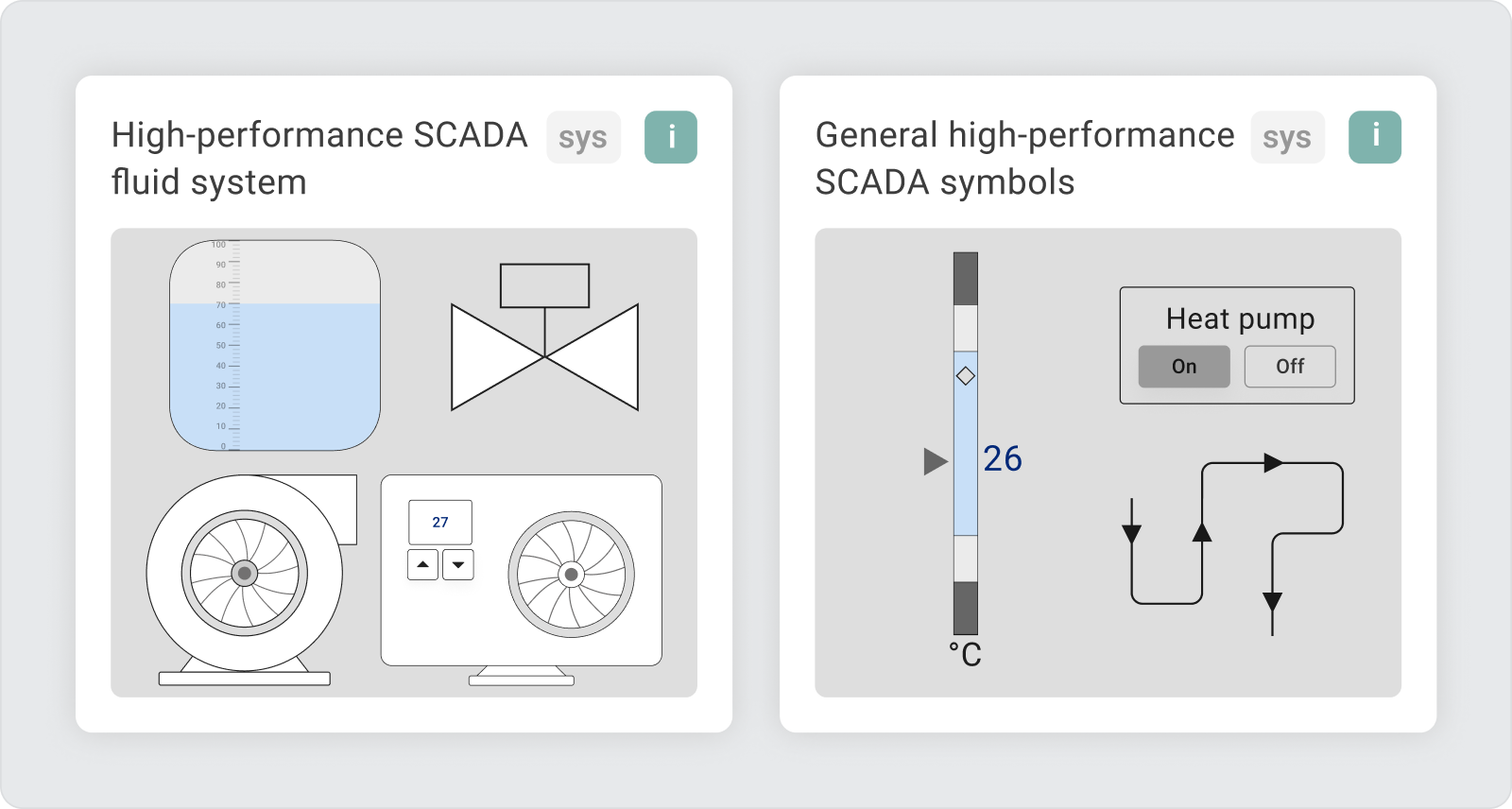Click the fan inside the heat pump unit
This screenshot has width=1512, height=809.
pos(571,574)
